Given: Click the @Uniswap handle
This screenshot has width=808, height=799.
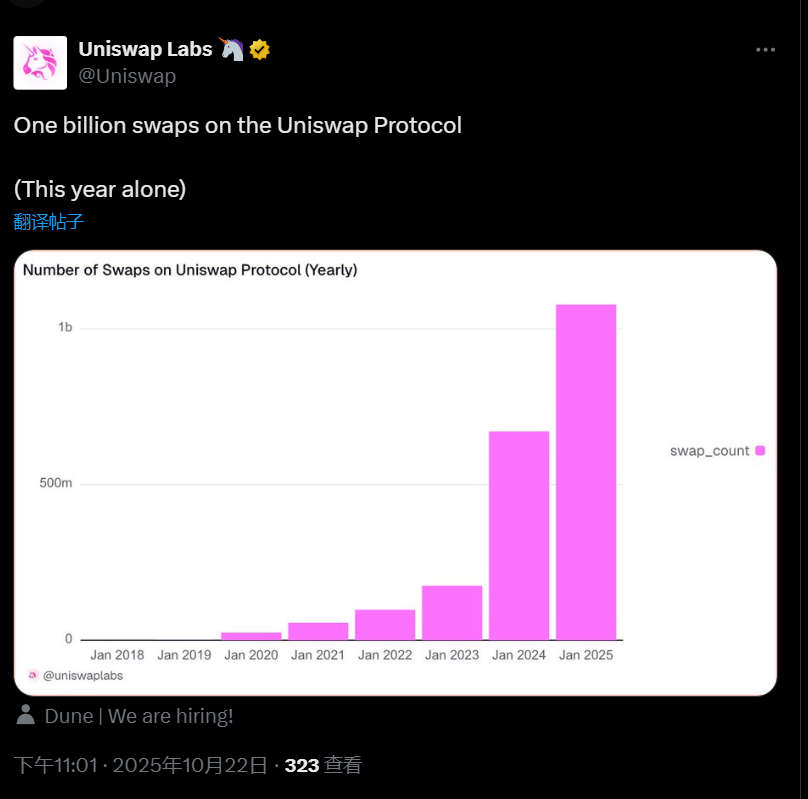Looking at the screenshot, I should coord(127,76).
